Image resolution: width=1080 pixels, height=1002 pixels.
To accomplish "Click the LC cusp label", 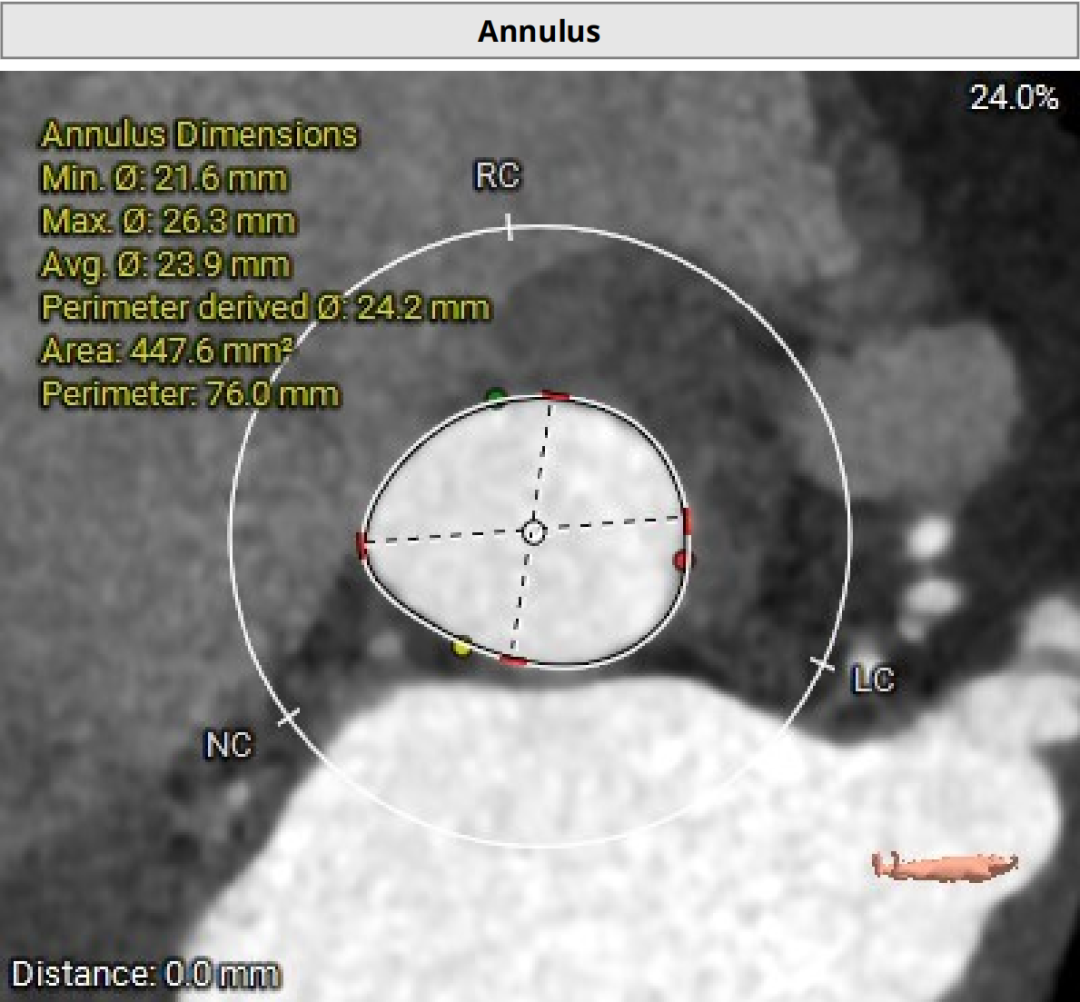I will point(872,681).
